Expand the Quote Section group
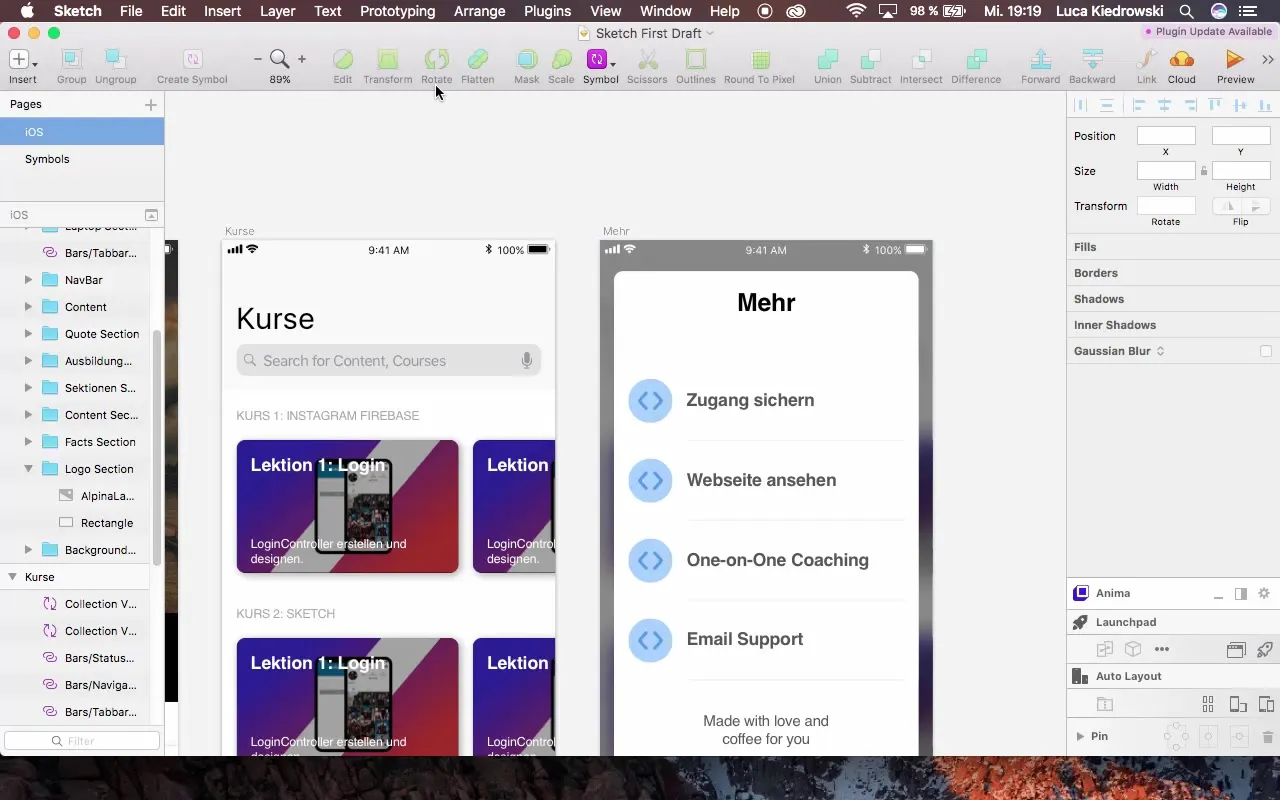This screenshot has width=1280, height=800. point(28,334)
